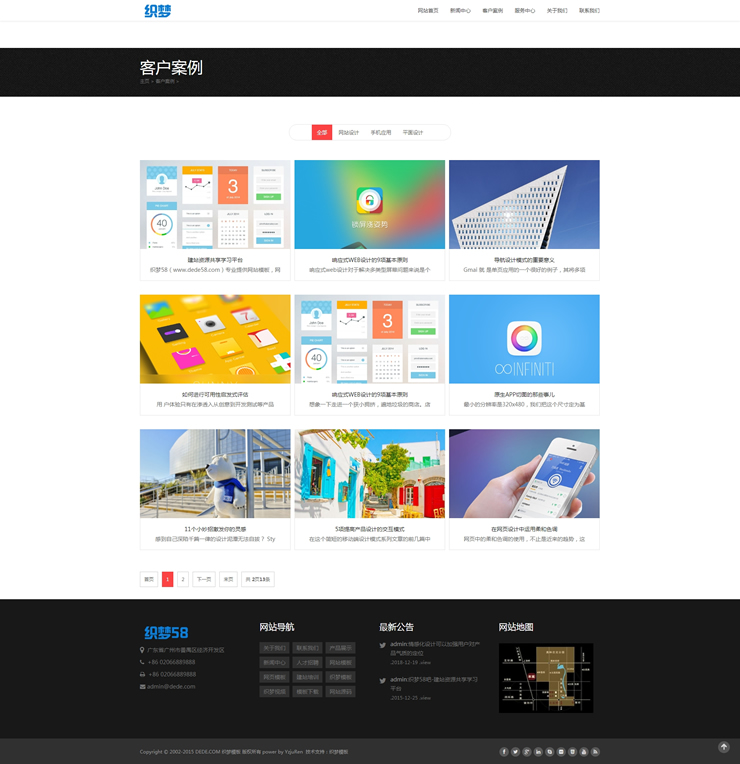Open the Facebook social icon in footer
This screenshot has height=764, width=740.
(504, 751)
